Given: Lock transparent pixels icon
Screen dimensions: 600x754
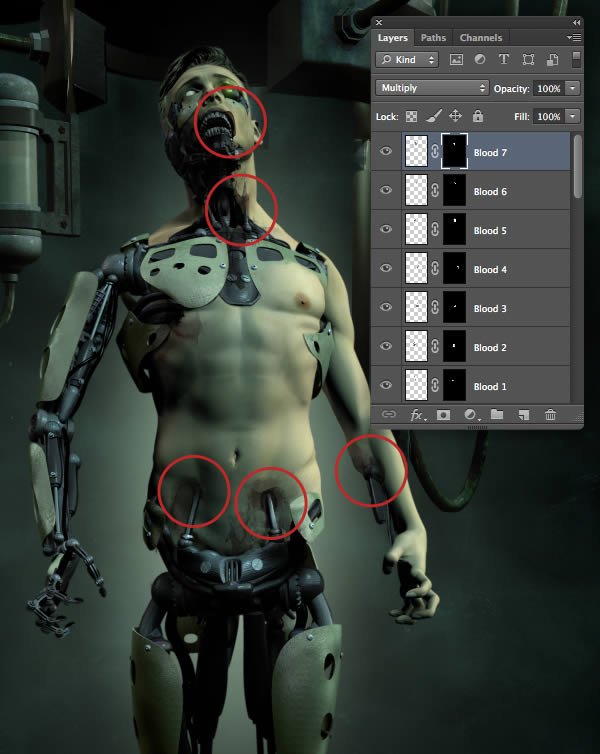Looking at the screenshot, I should pyautogui.click(x=411, y=116).
